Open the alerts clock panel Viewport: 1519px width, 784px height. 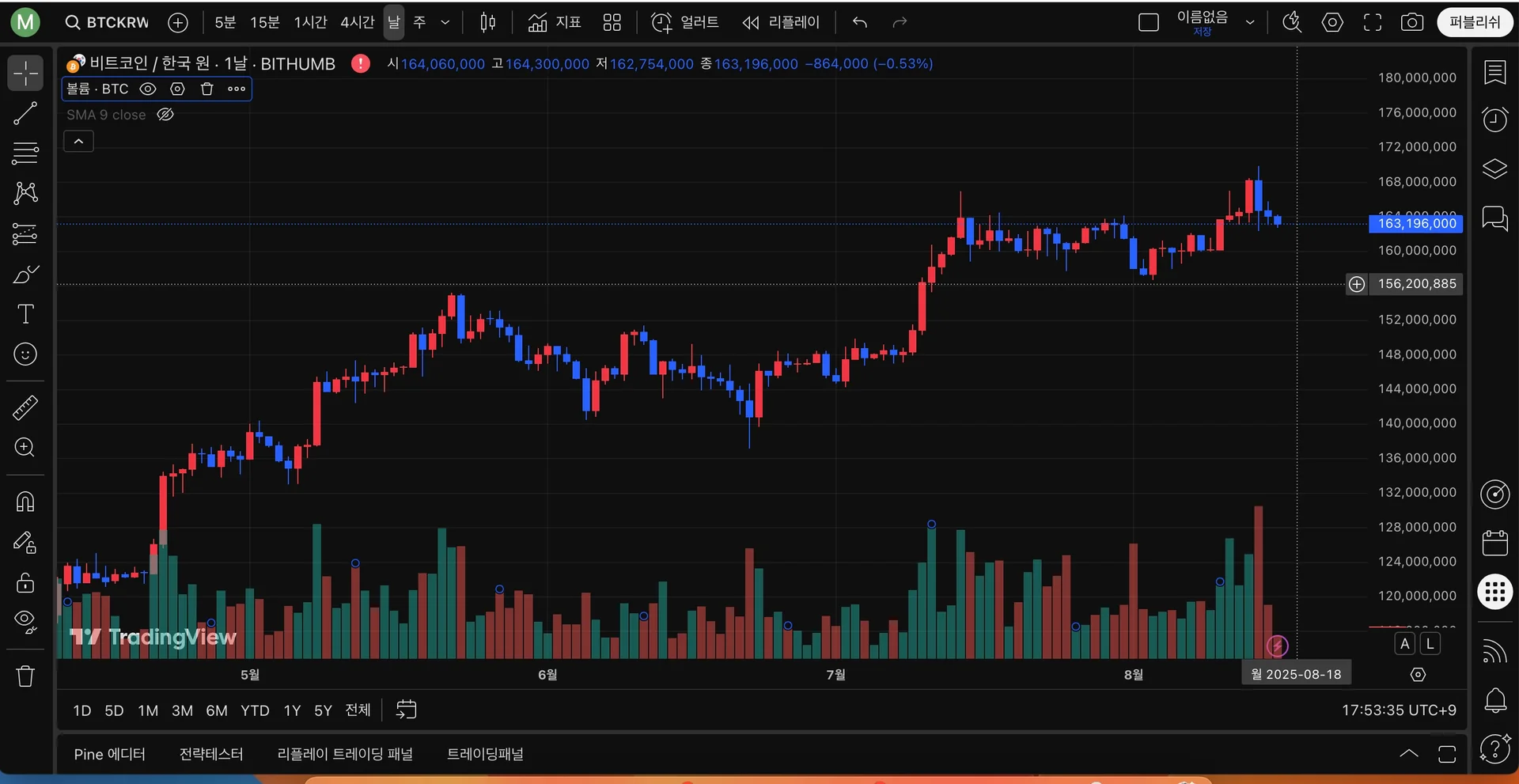coord(1494,119)
